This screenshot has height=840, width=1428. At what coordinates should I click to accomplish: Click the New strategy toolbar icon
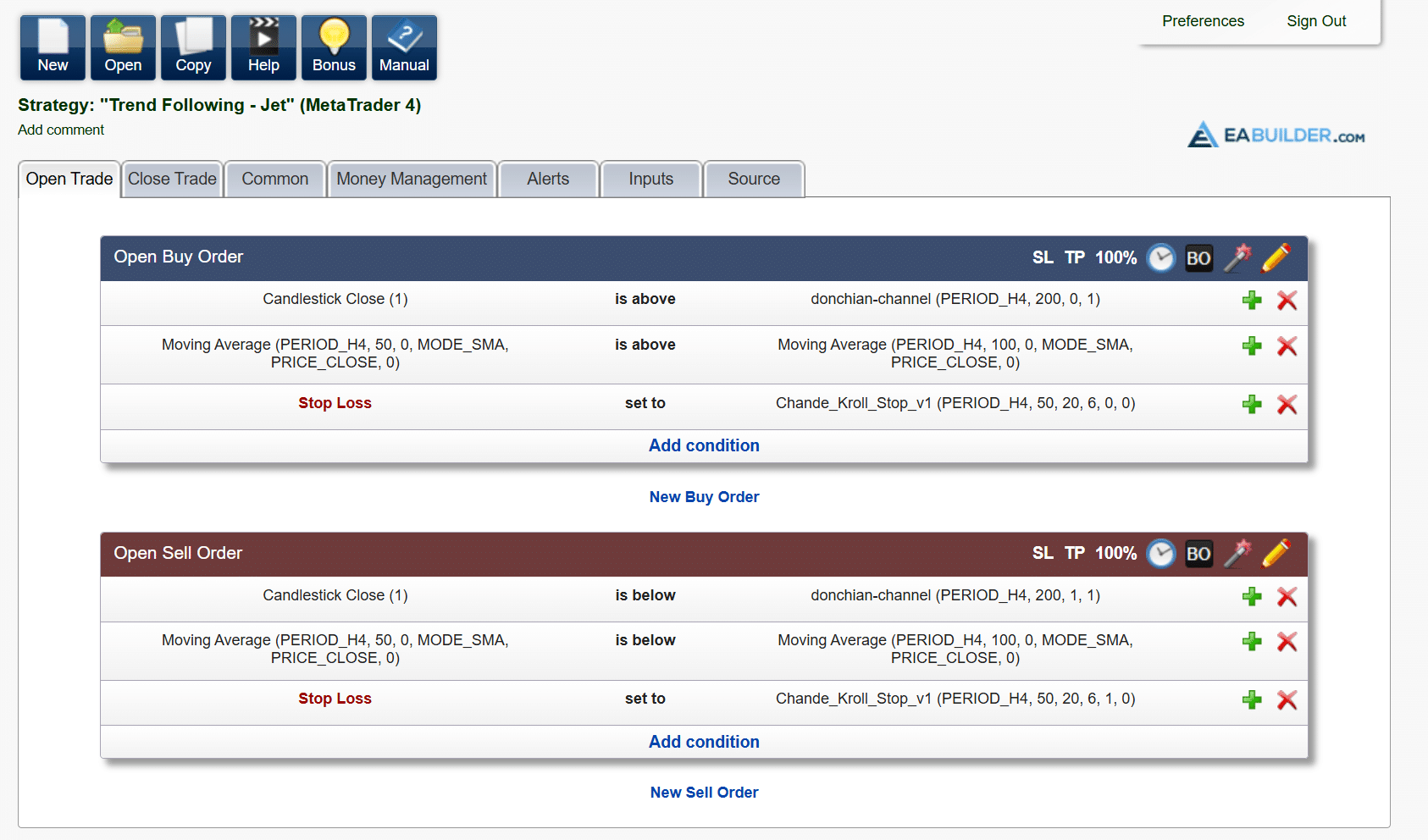click(53, 47)
